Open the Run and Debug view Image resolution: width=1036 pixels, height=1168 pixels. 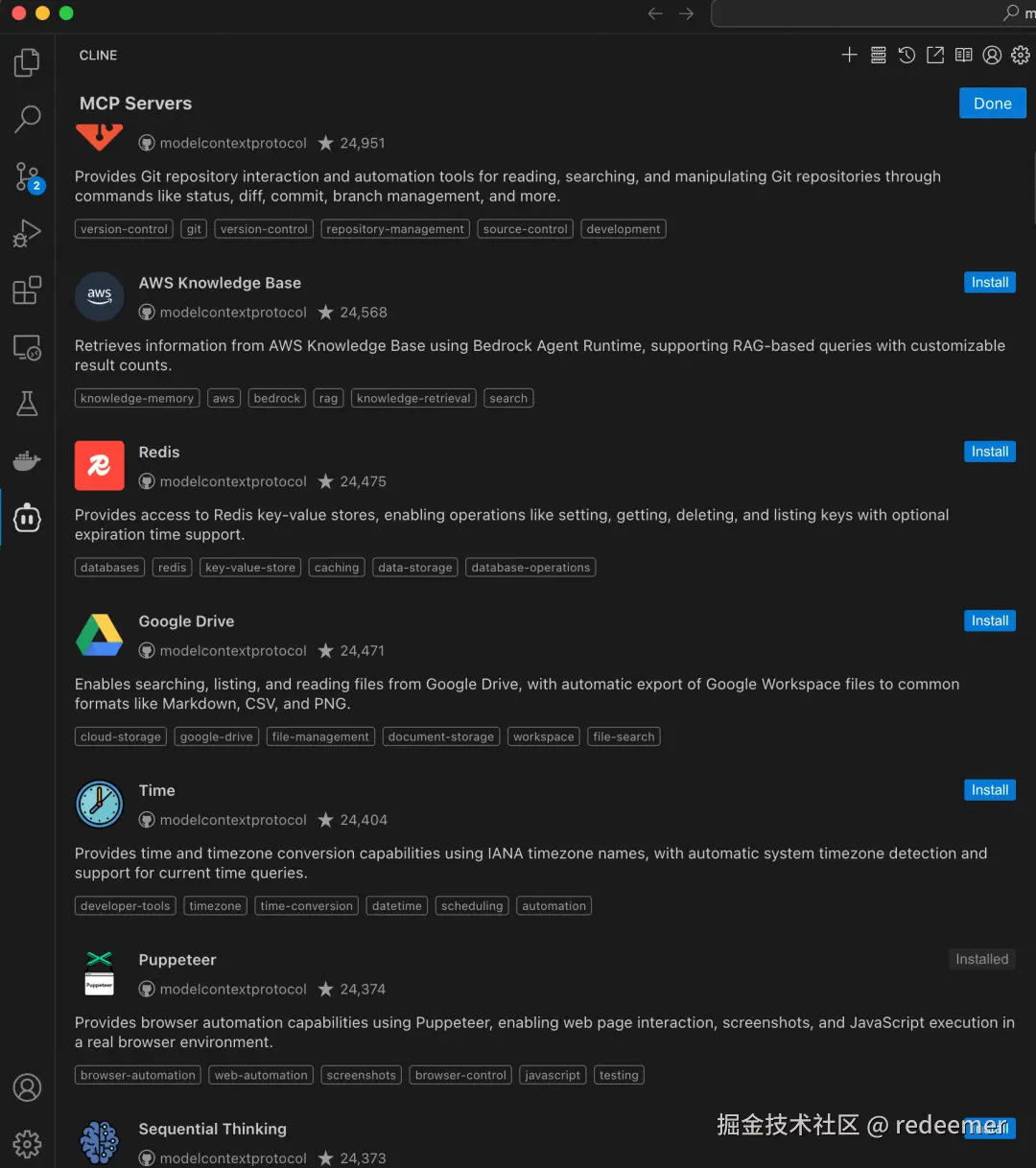tap(27, 234)
